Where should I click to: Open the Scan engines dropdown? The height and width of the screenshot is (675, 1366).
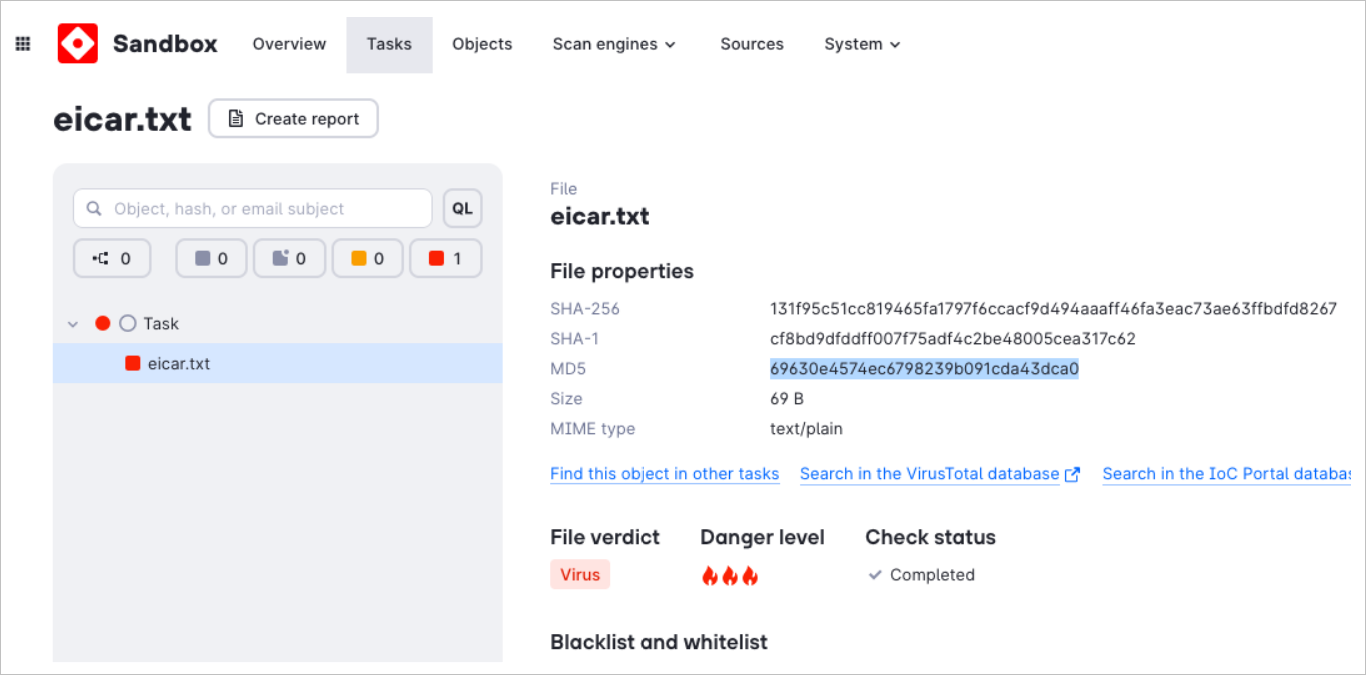coord(614,44)
